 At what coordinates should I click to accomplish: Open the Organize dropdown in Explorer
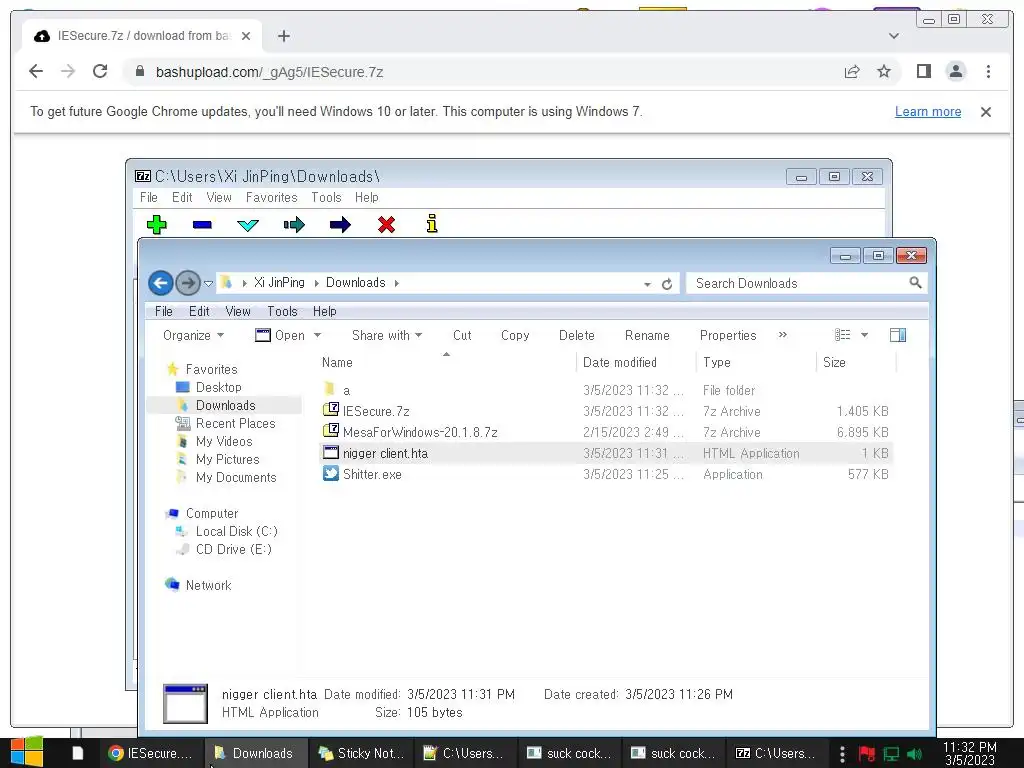193,335
